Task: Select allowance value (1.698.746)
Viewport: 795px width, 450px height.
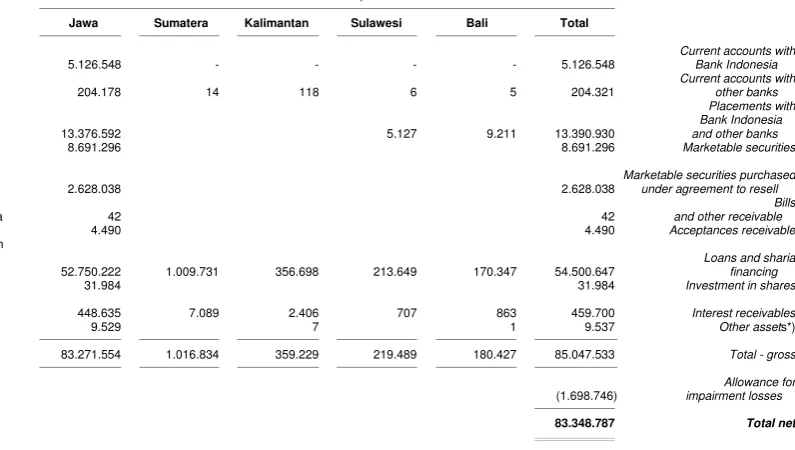Action: pos(586,396)
